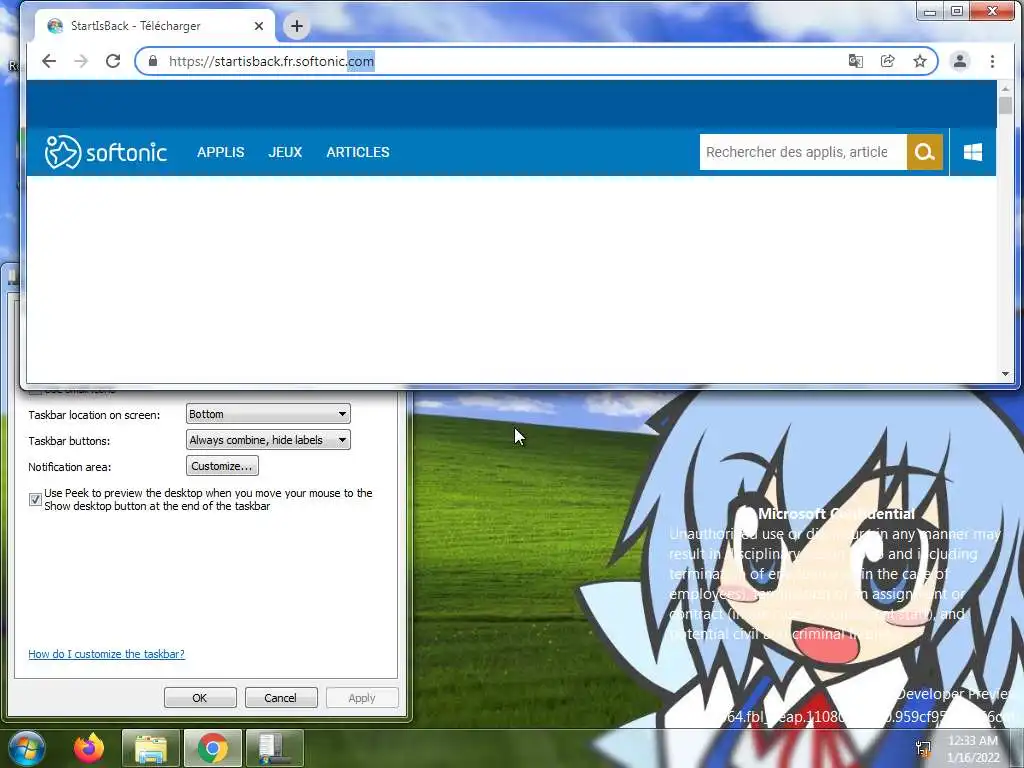Toggle the Use Peek to preview checkbox
The width and height of the screenshot is (1024, 768).
tap(35, 500)
